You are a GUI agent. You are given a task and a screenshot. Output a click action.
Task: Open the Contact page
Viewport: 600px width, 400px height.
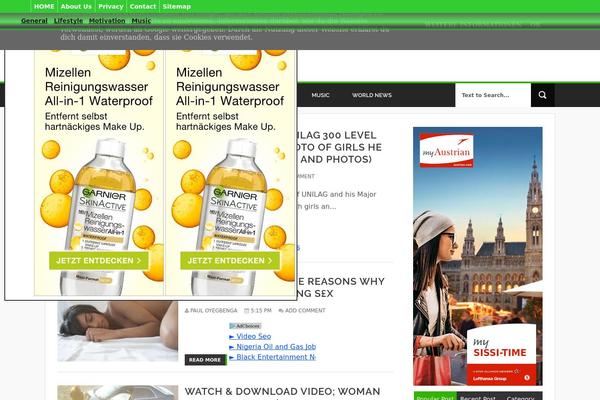coord(143,7)
